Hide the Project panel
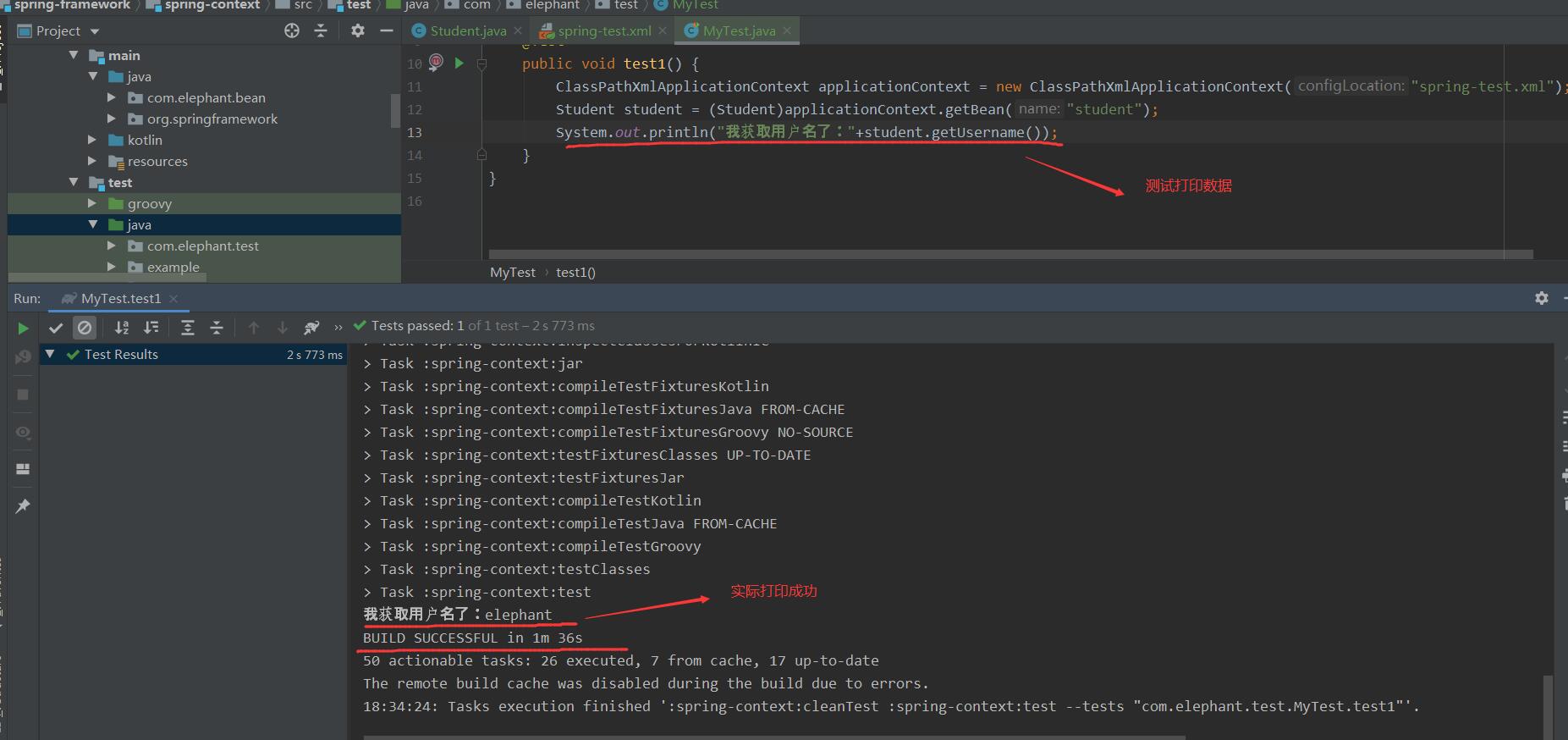This screenshot has height=740, width=1568. pos(387,30)
